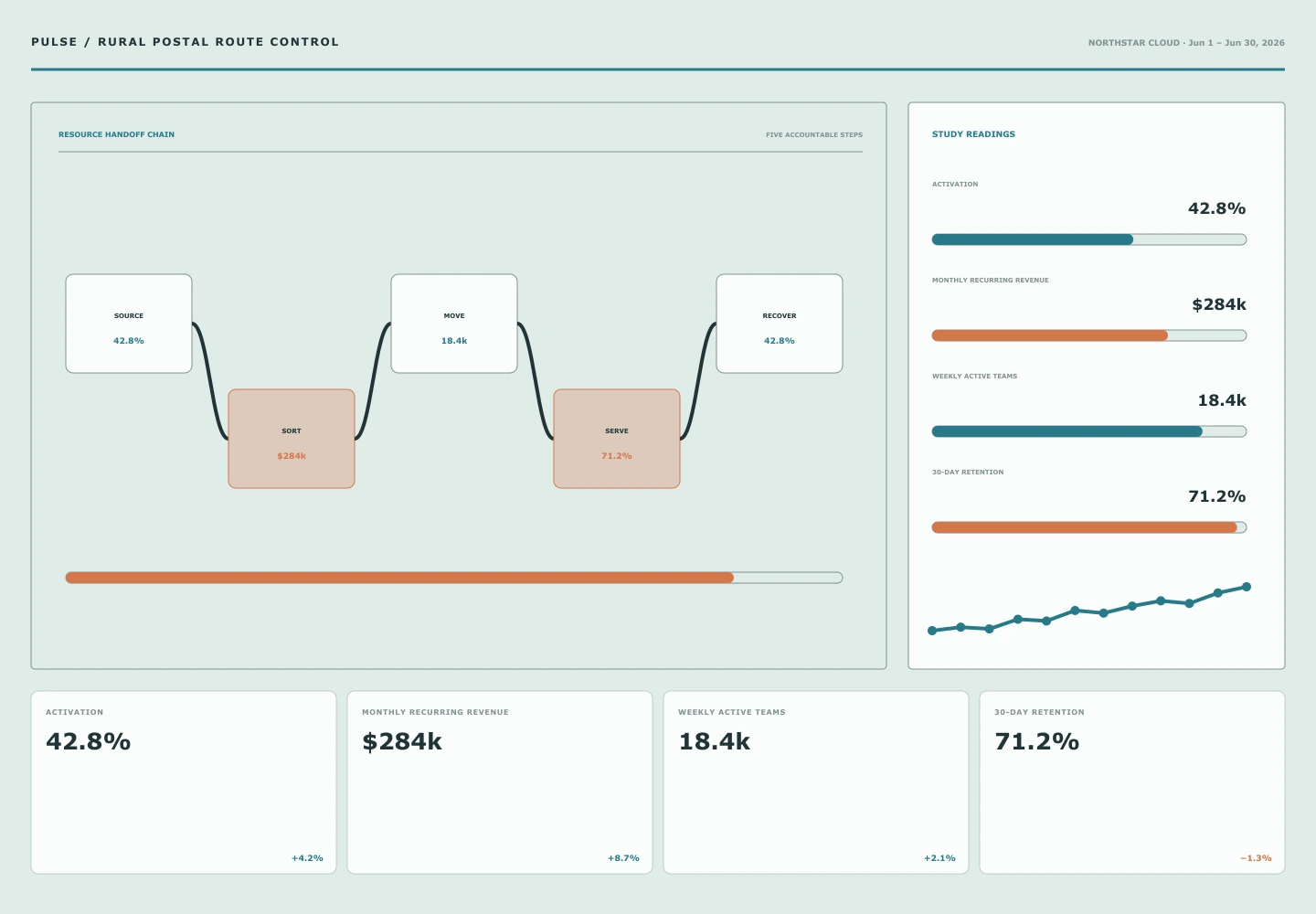Open the SERVE step node
The height and width of the screenshot is (914, 1316).
point(617,439)
